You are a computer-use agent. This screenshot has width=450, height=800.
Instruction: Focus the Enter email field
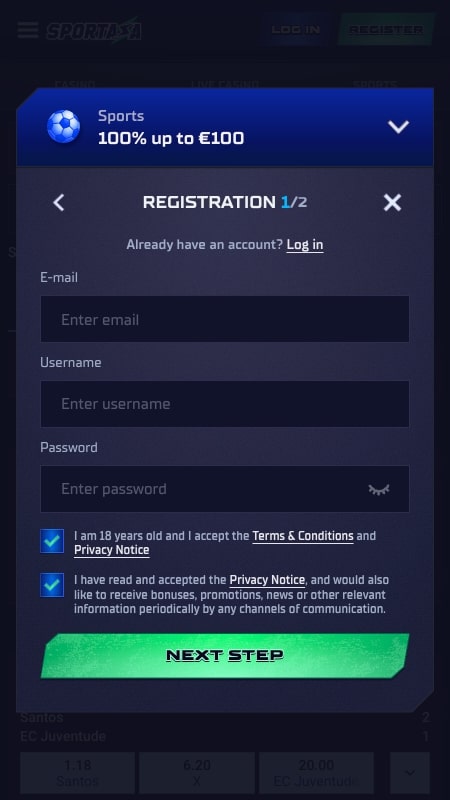pos(225,319)
